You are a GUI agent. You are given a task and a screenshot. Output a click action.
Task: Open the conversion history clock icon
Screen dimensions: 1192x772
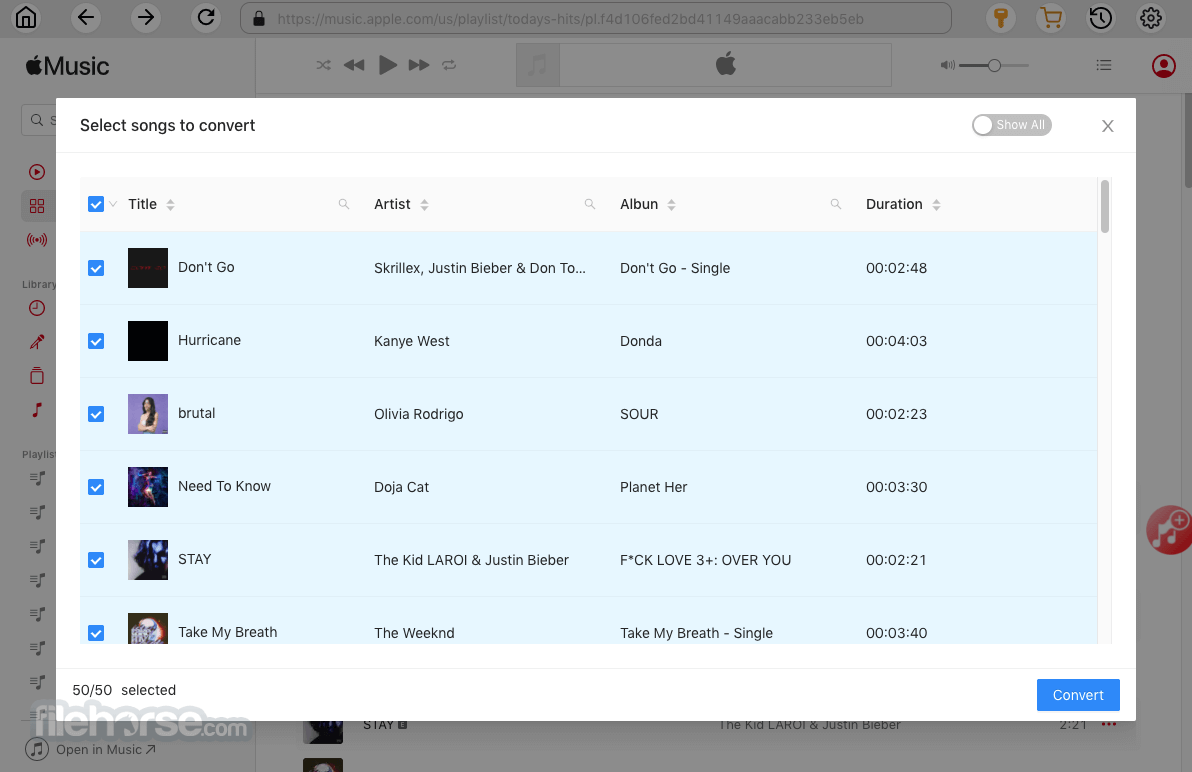coord(1101,17)
